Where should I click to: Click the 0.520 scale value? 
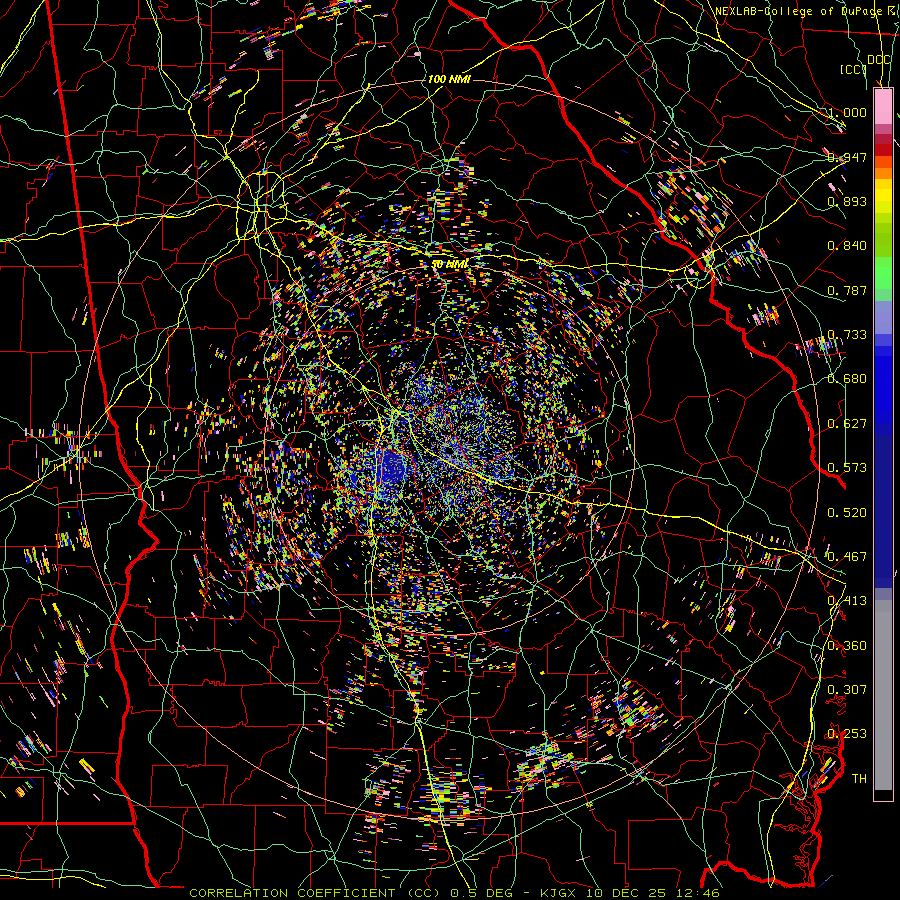(847, 513)
